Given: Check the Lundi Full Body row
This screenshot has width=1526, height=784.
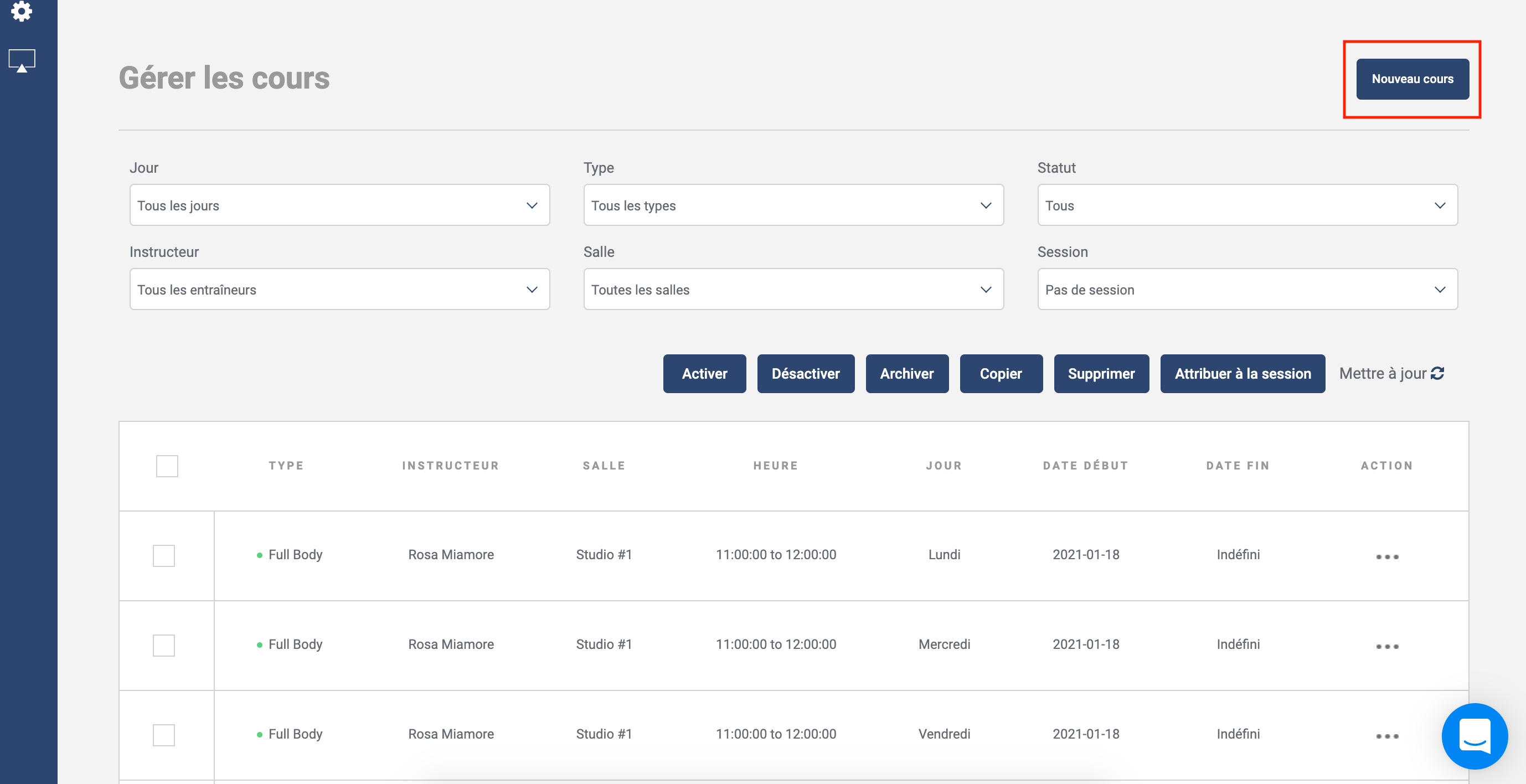Looking at the screenshot, I should tap(163, 555).
